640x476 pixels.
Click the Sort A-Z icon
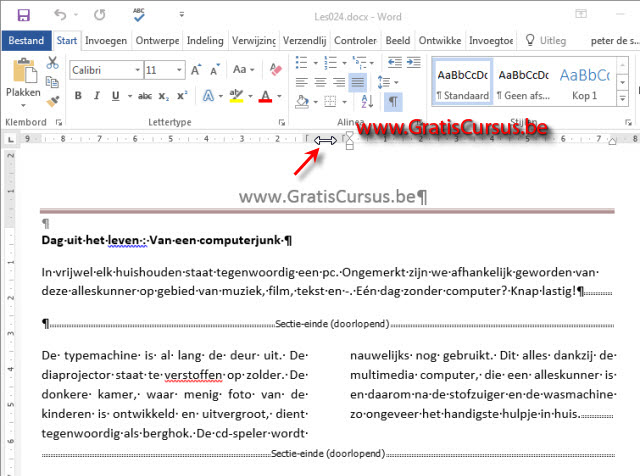(x=367, y=101)
